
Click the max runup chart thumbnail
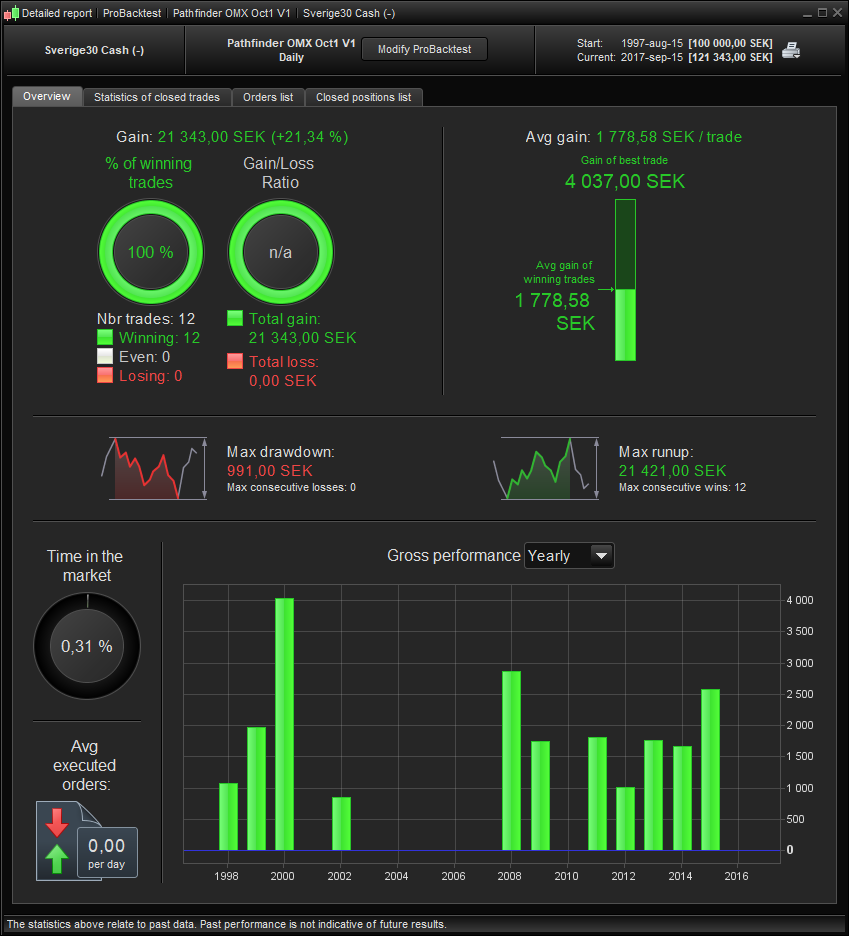click(546, 469)
